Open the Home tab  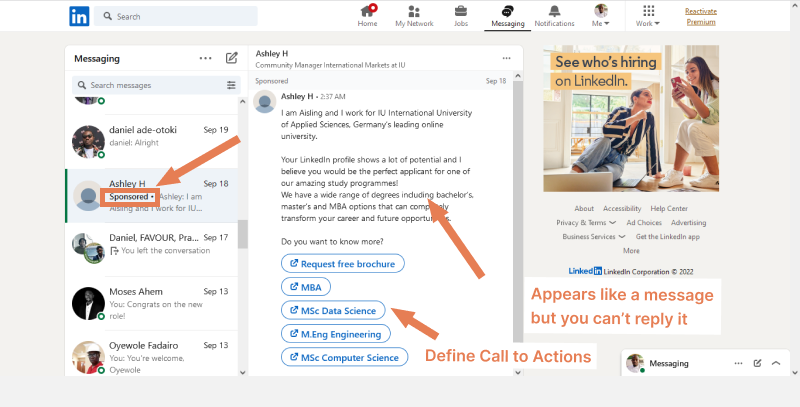click(x=367, y=16)
